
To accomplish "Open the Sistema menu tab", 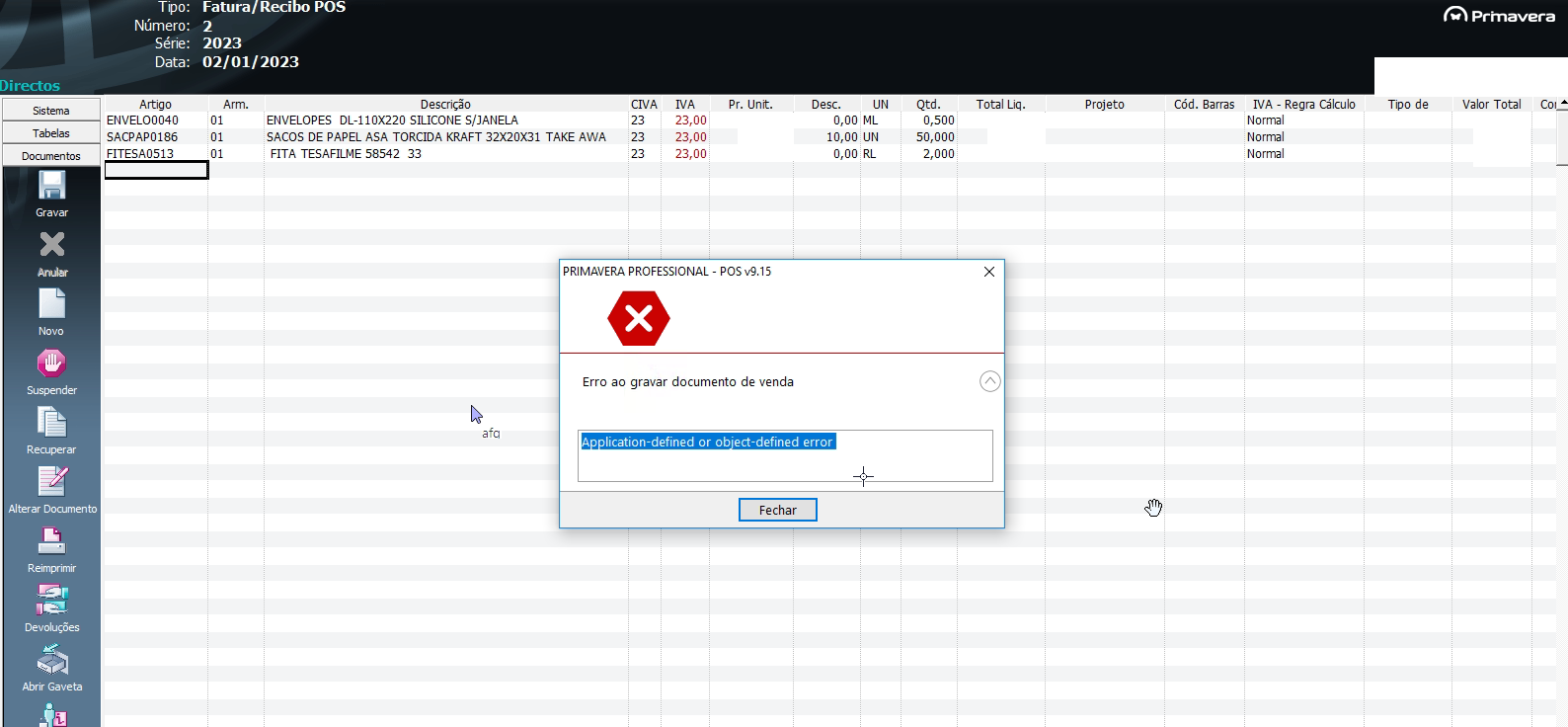I will click(51, 111).
